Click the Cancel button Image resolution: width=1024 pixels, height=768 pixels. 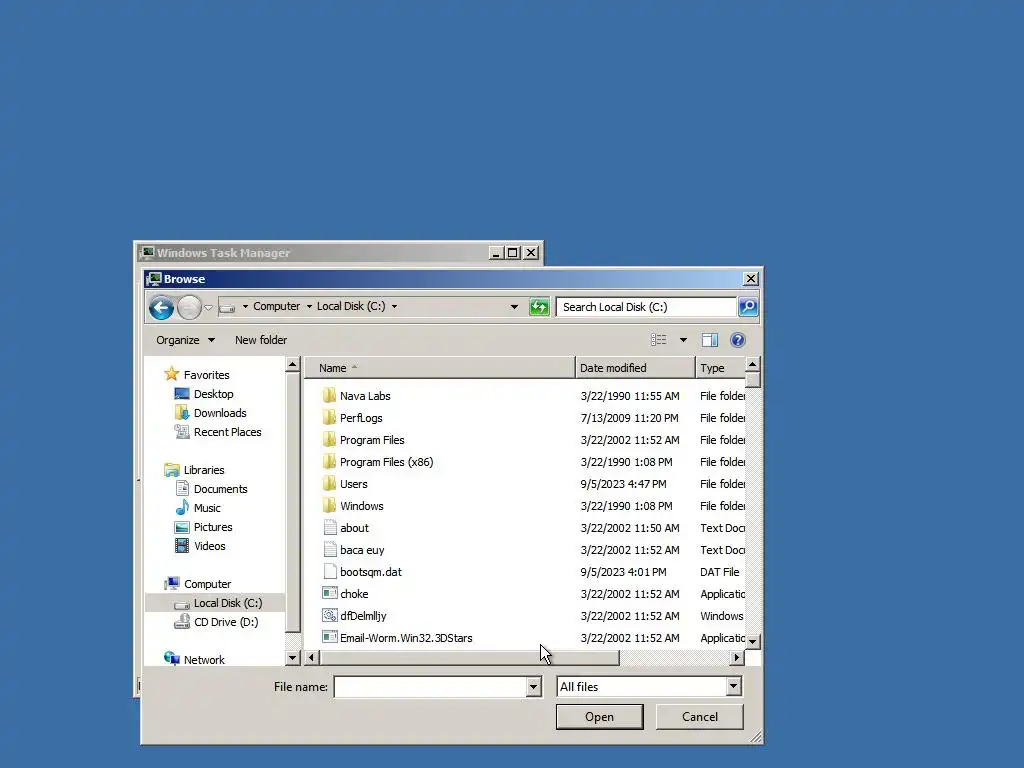(699, 716)
